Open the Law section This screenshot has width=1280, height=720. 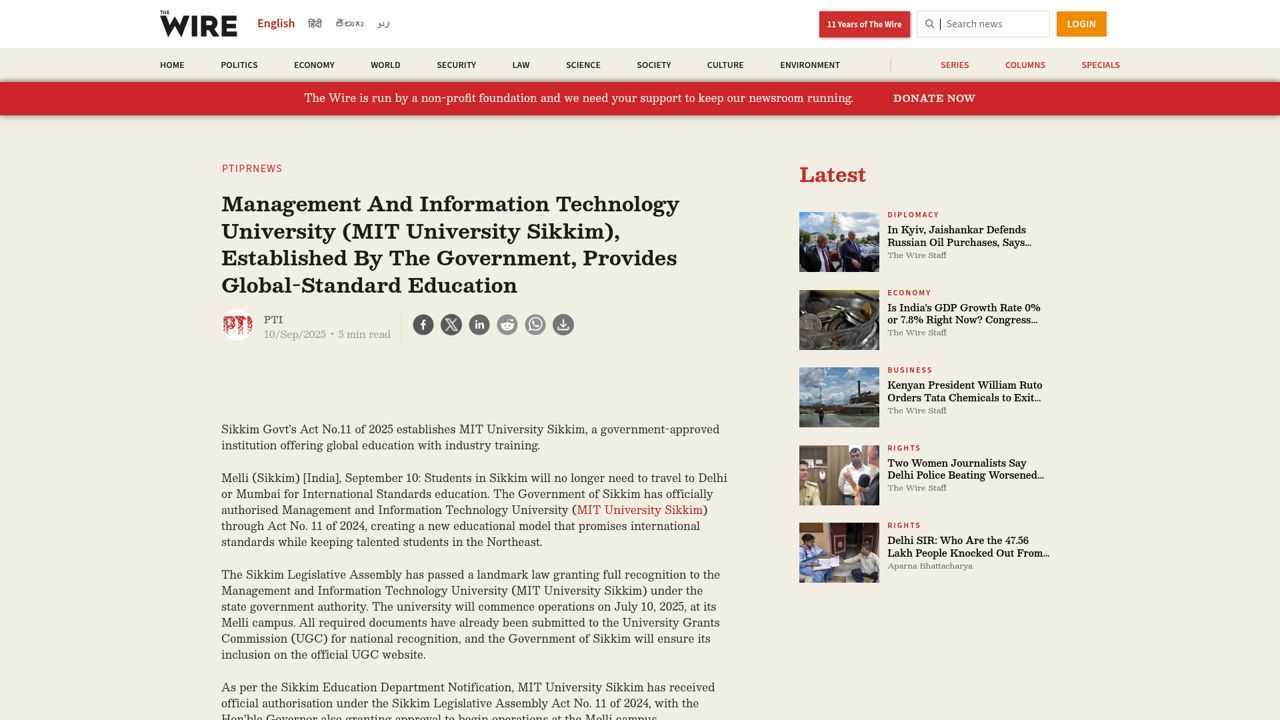521,65
